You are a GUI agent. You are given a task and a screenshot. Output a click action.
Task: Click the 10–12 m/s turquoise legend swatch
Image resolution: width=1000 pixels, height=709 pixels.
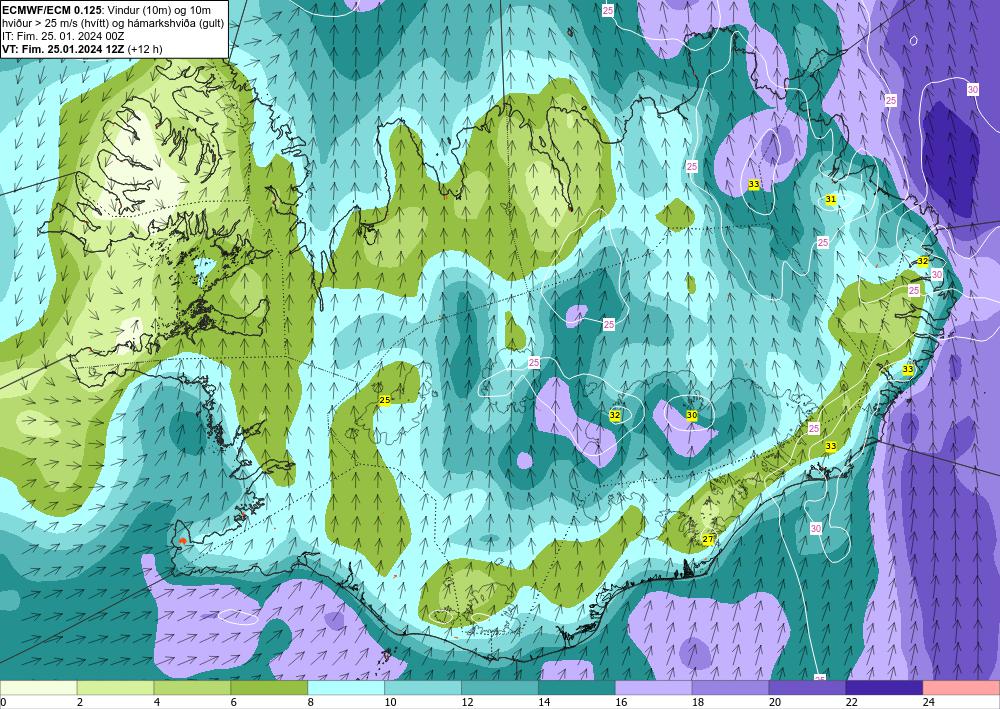pos(423,688)
